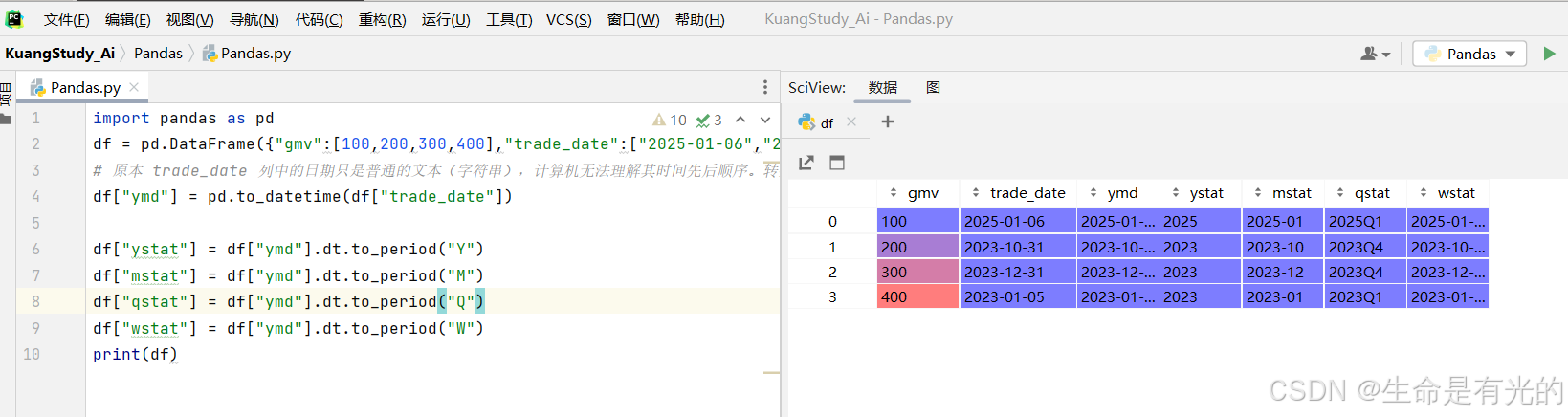Click line number 8 in the gutter
The height and width of the screenshot is (417, 1568).
click(35, 301)
